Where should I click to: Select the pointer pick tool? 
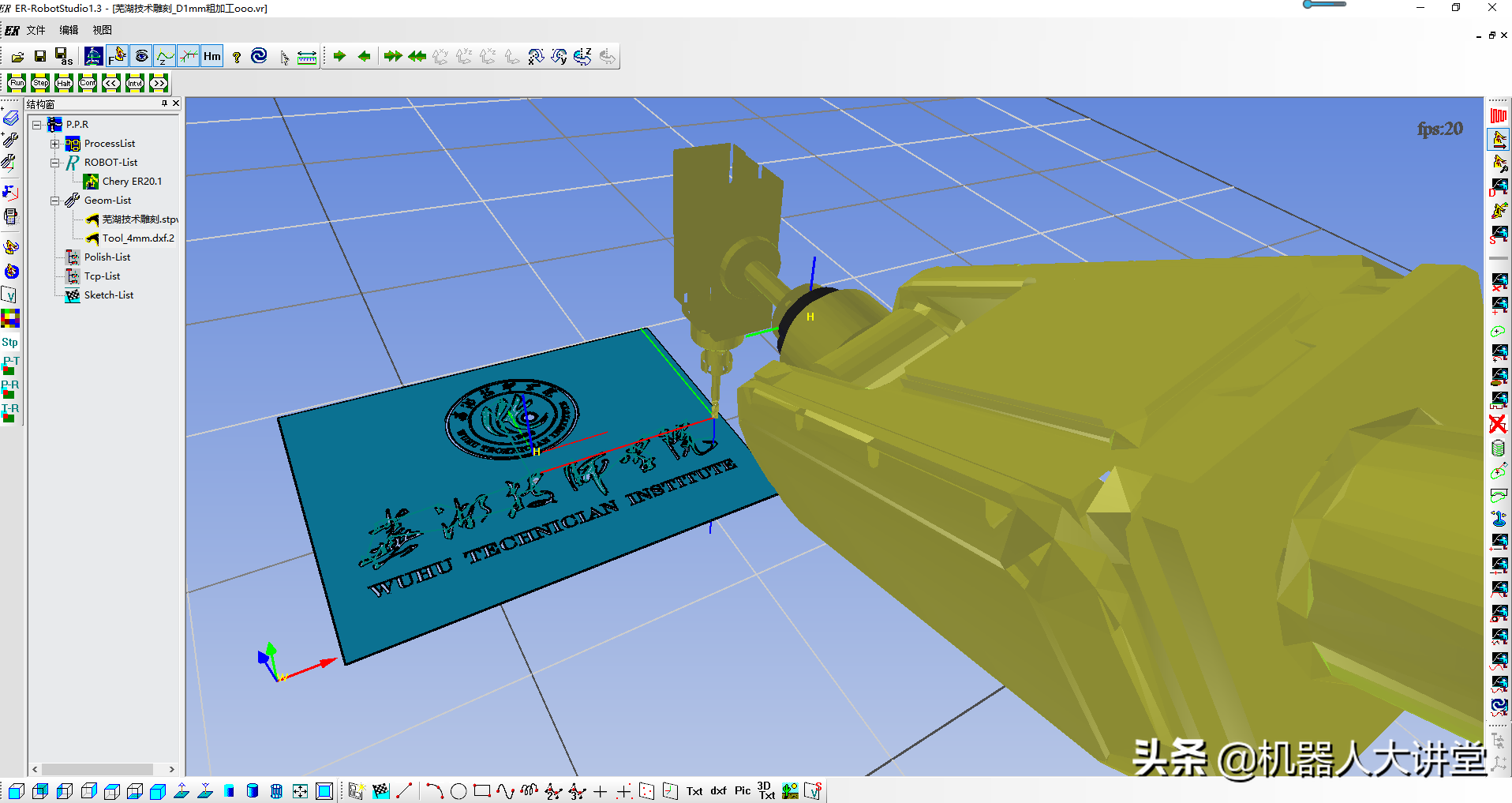pyautogui.click(x=284, y=58)
